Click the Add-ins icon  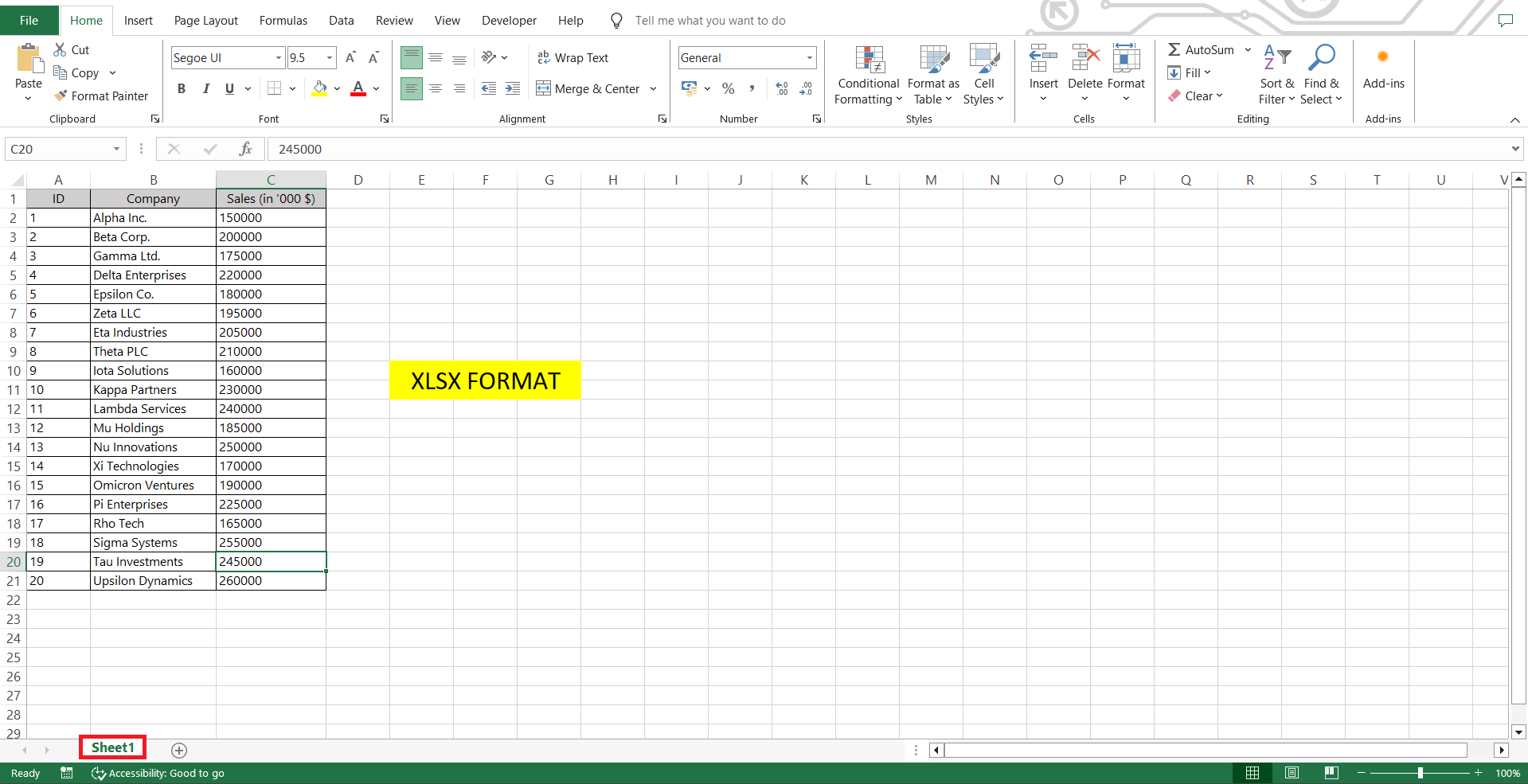(1383, 57)
